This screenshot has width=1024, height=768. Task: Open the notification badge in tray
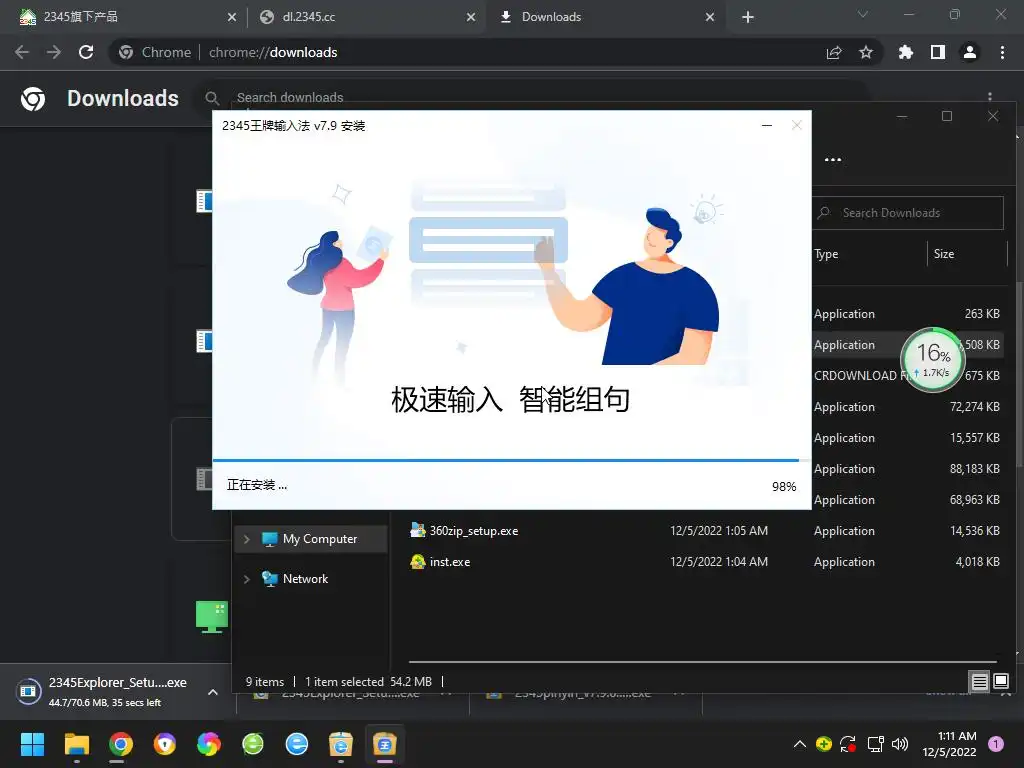click(x=996, y=744)
